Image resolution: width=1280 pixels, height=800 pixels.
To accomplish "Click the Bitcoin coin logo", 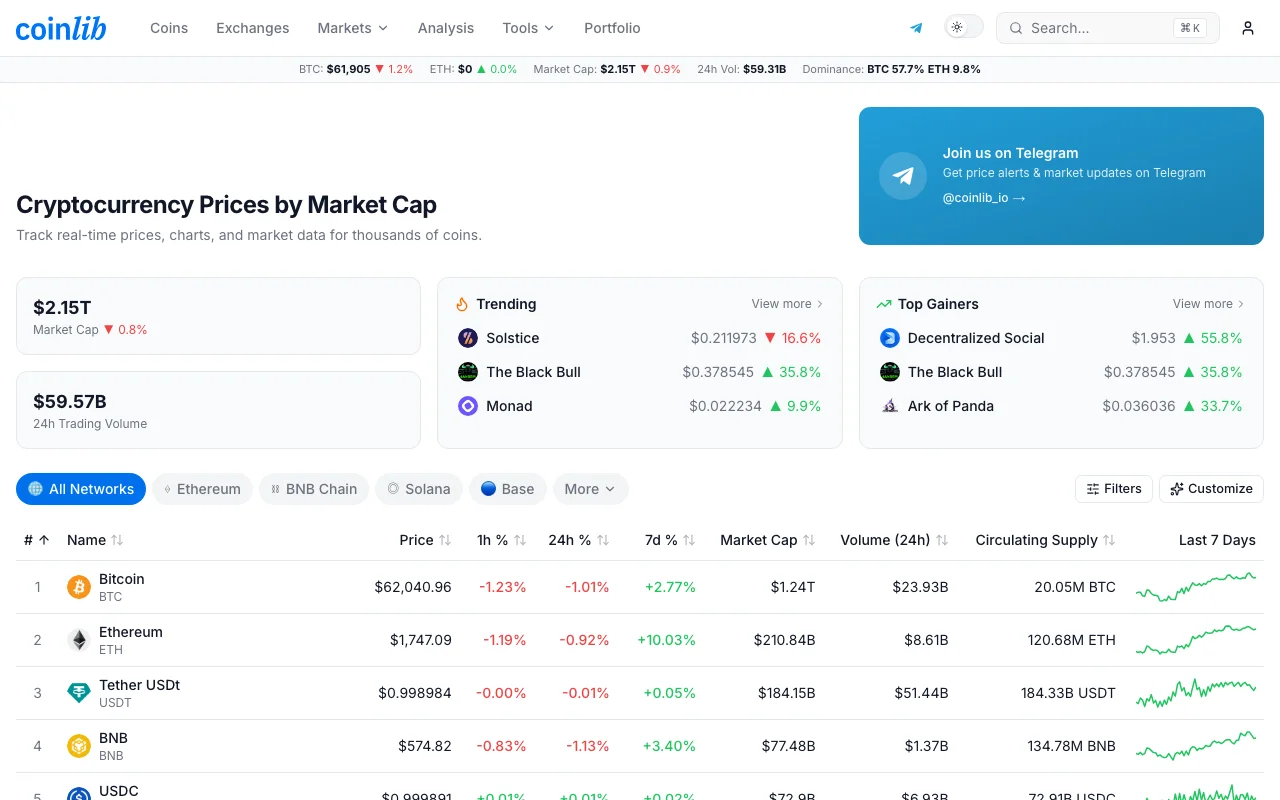I will pyautogui.click(x=79, y=587).
